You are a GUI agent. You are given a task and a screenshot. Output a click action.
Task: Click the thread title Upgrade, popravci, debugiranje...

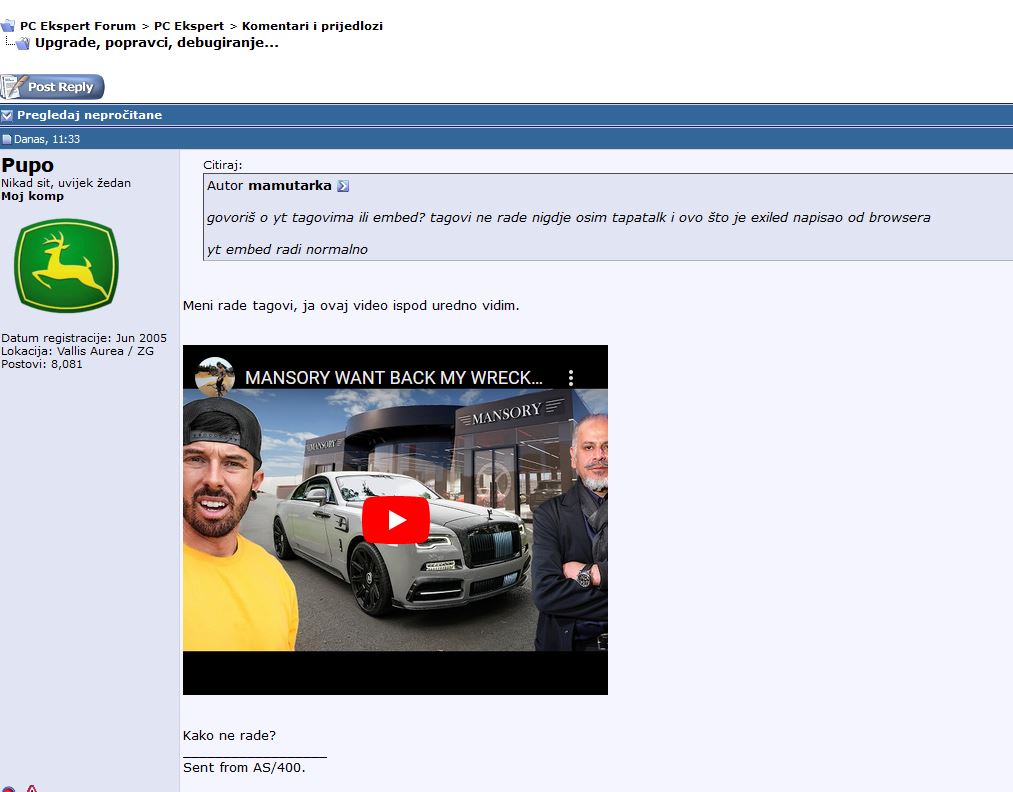(x=156, y=43)
